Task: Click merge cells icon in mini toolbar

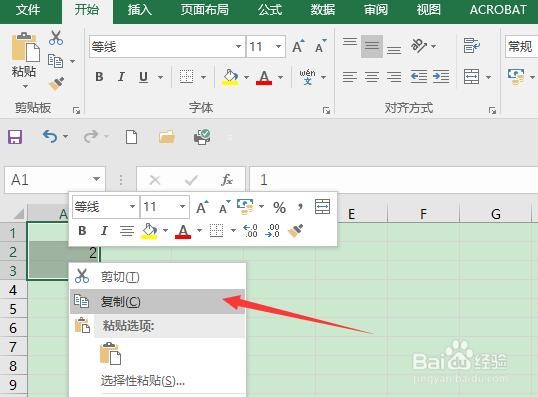Action: tap(323, 207)
